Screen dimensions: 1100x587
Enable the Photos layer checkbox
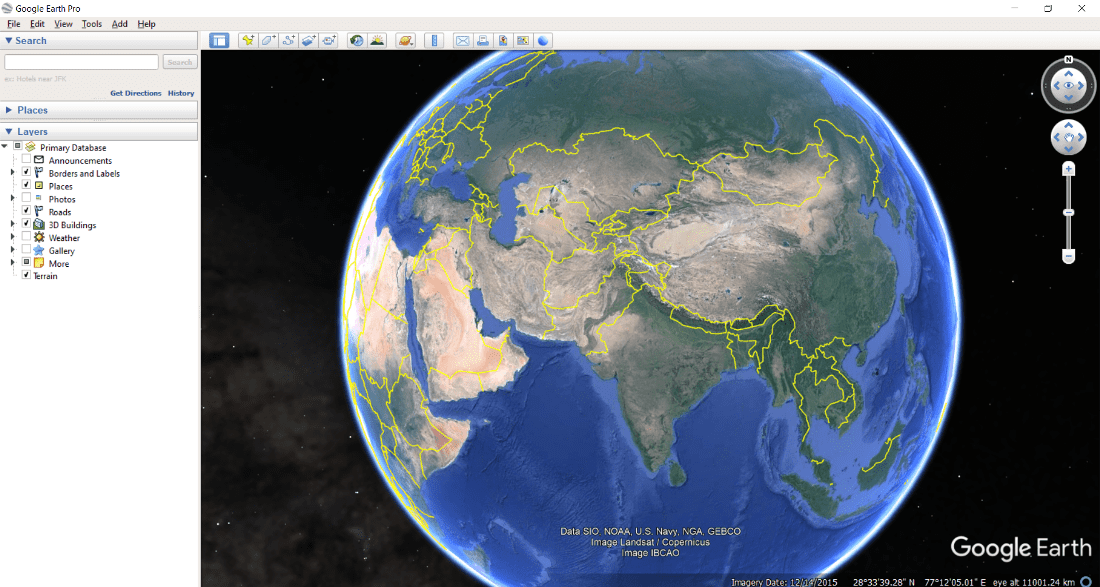[x=26, y=198]
